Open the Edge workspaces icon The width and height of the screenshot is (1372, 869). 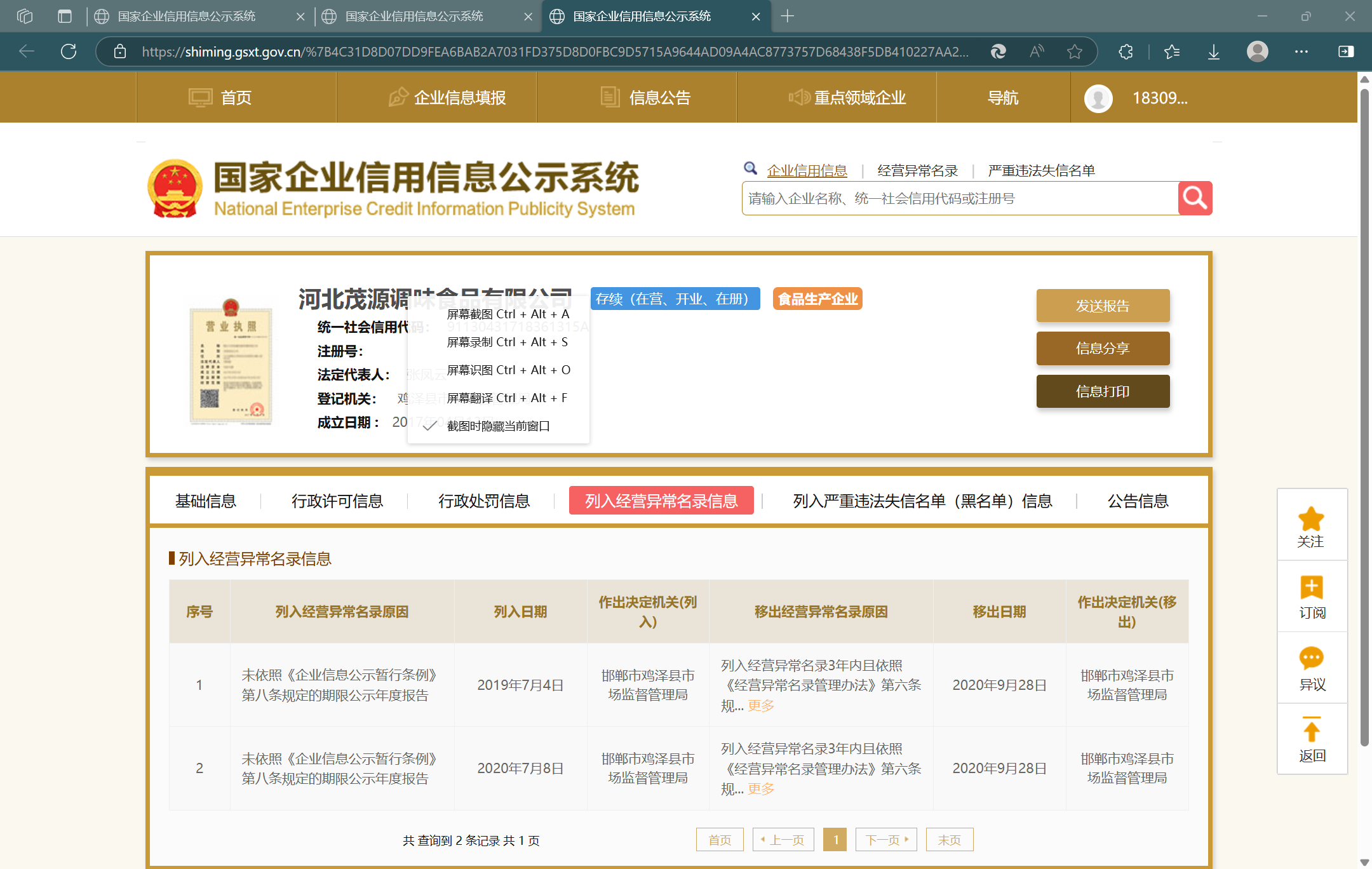(24, 16)
